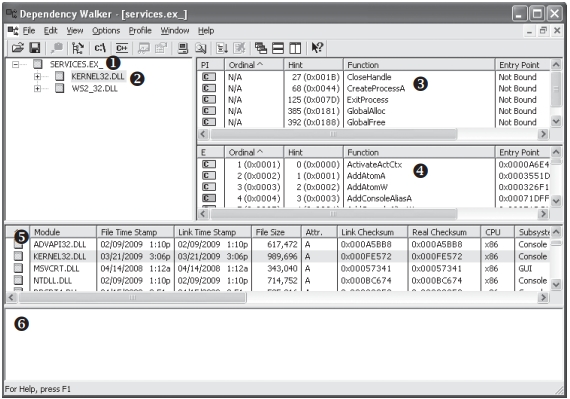The width and height of the screenshot is (570, 399).
Task: Select KERNEL32.DLL in the dependency tree
Action: coord(97,76)
